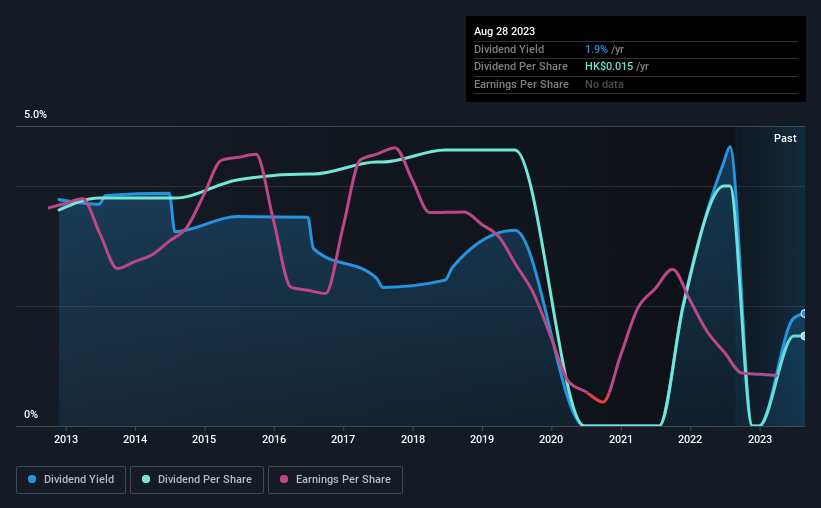Click the teal end-point marker on the dividend line
Image resolution: width=821 pixels, height=508 pixels.
click(803, 336)
